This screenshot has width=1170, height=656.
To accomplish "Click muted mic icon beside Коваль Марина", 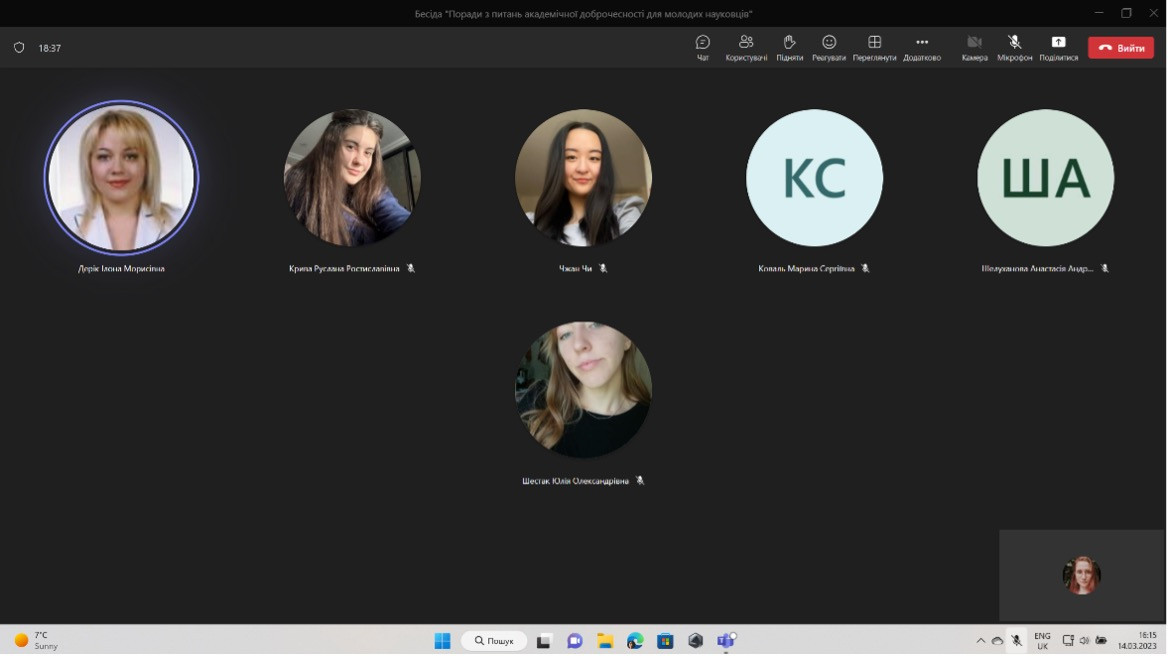I will [865, 269].
